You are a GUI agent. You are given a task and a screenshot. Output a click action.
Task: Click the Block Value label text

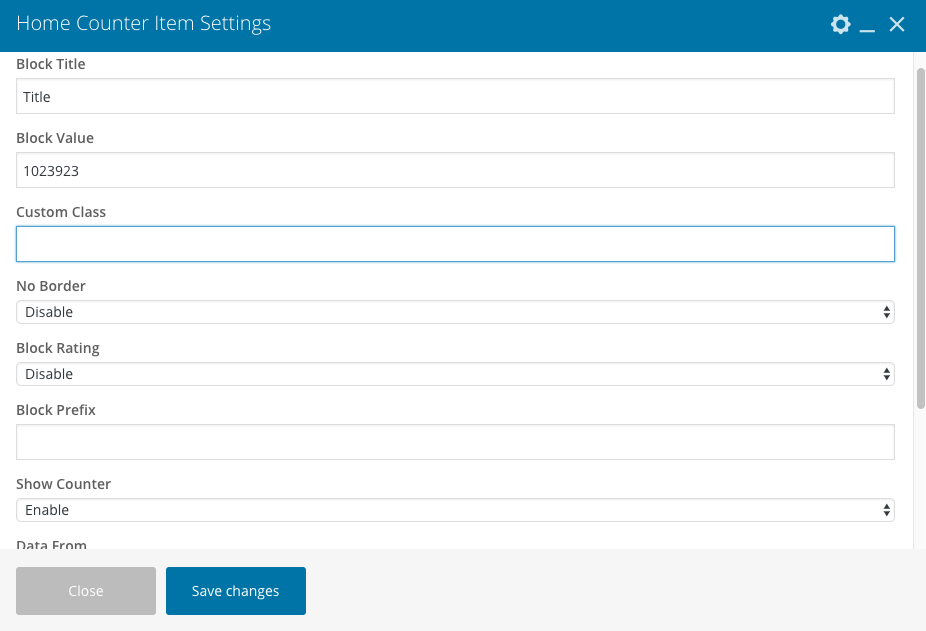(55, 138)
